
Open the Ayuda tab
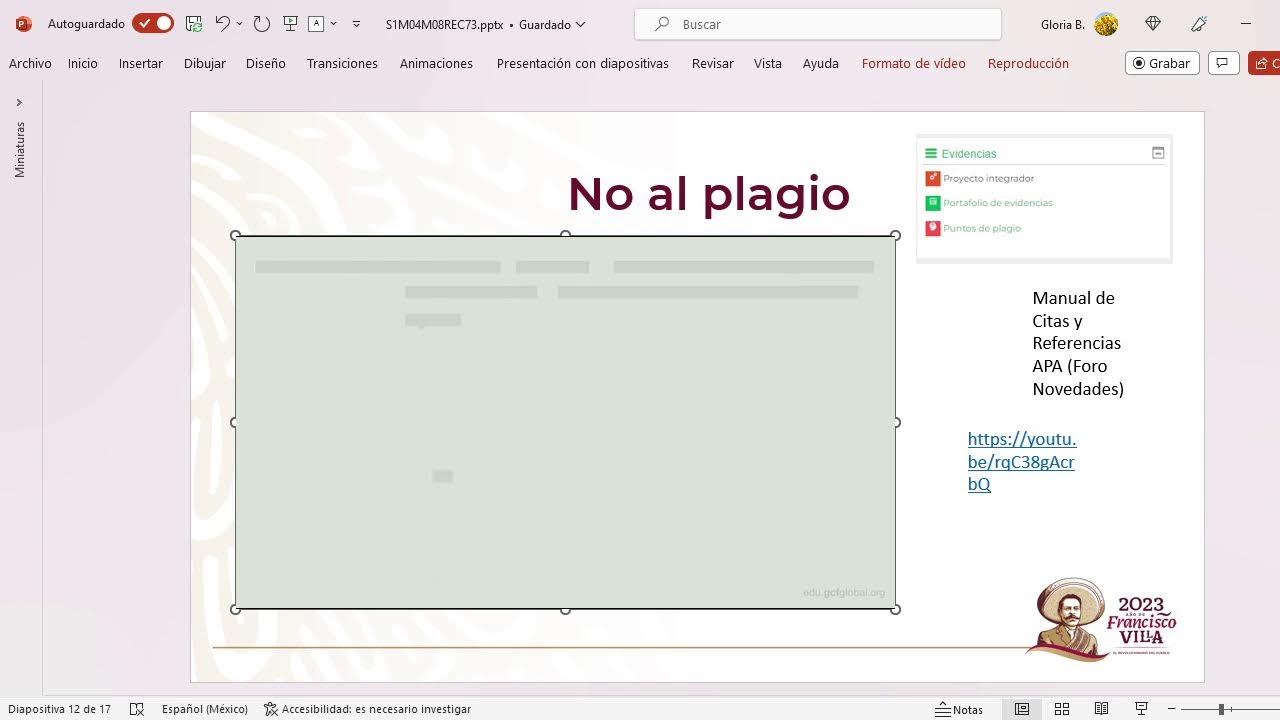tap(821, 63)
